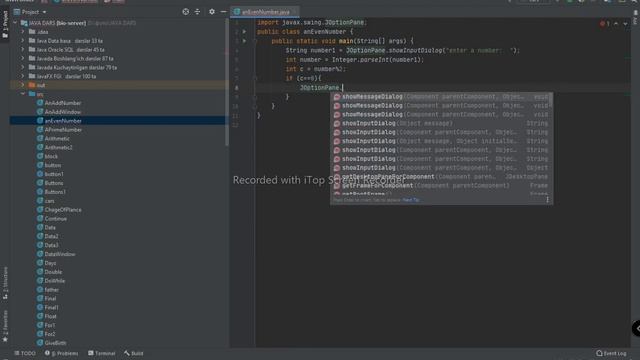Choose getDesktopPaneForComponent completion suggestion

441,177
